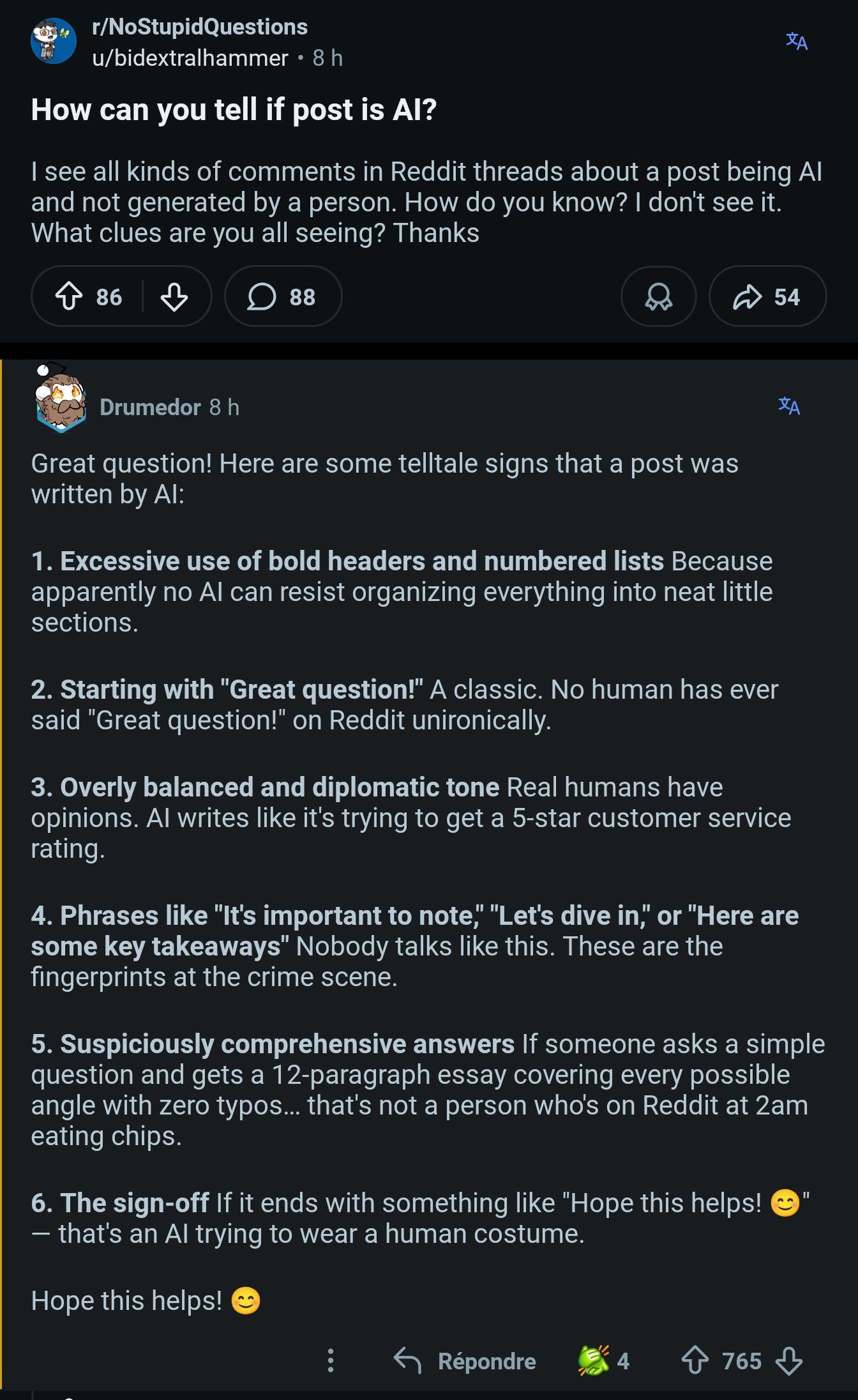858x1400 pixels.
Task: Tap the subreddit avatar icon
Action: pos(54,42)
